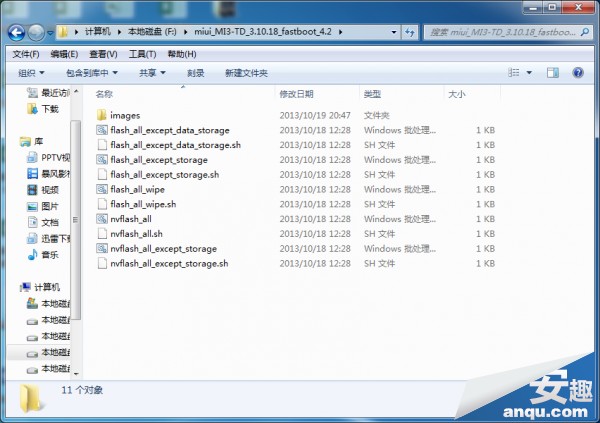Sort by 大小 column header

click(457, 94)
